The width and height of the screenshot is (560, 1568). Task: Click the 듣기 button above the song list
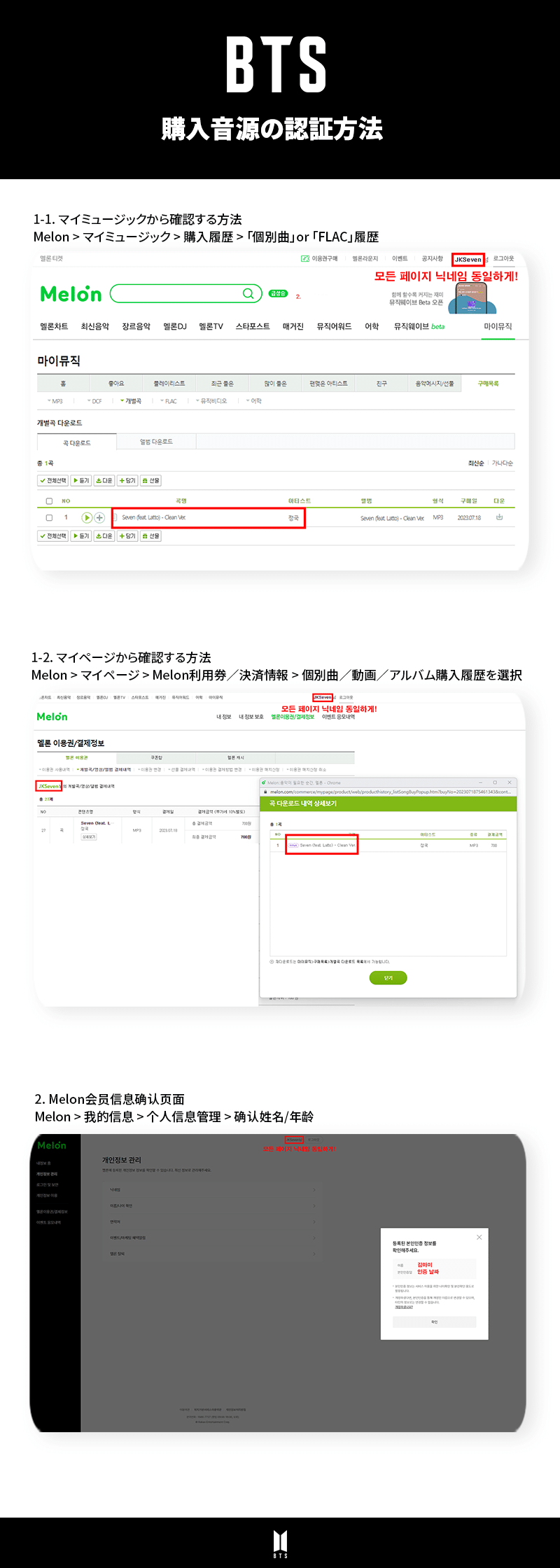click(81, 481)
